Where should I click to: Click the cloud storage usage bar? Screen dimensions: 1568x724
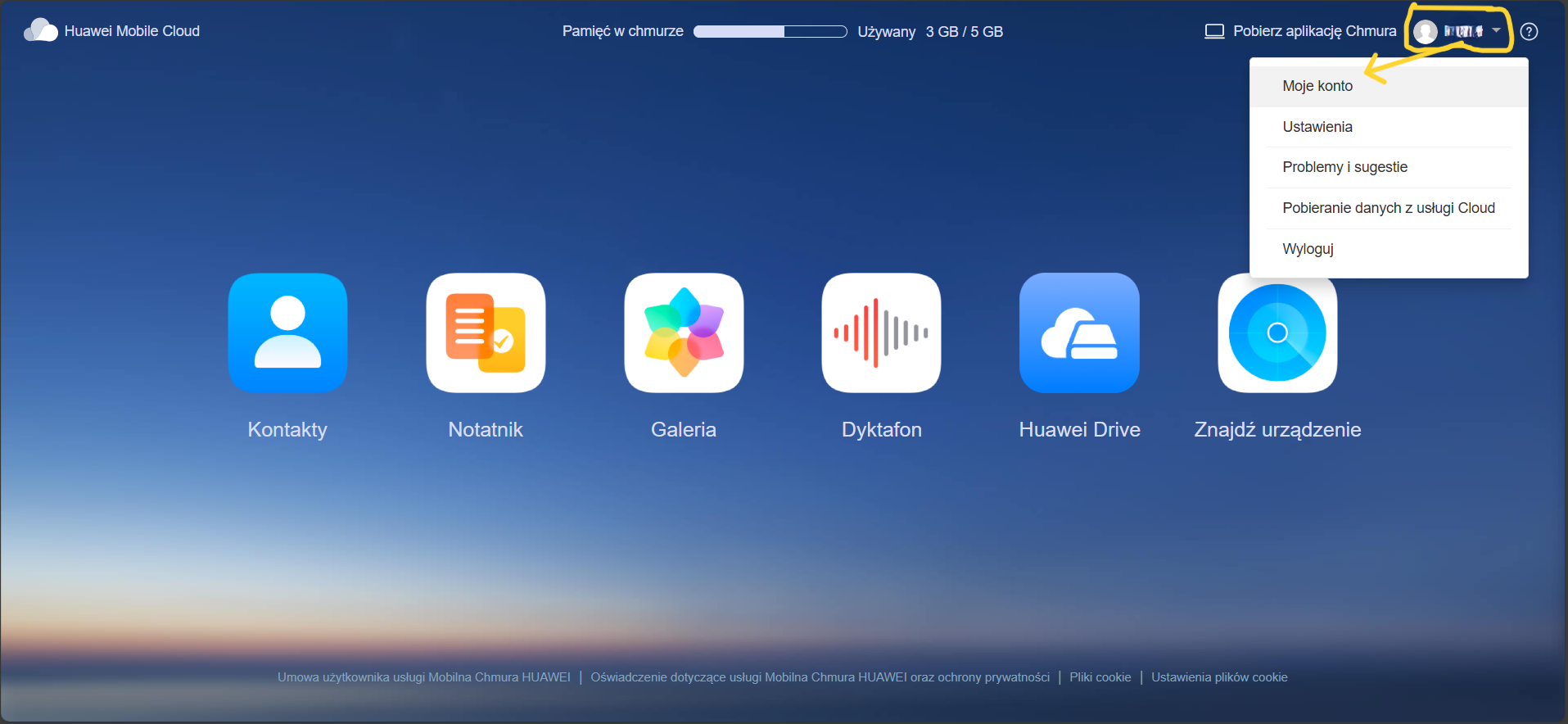click(770, 31)
